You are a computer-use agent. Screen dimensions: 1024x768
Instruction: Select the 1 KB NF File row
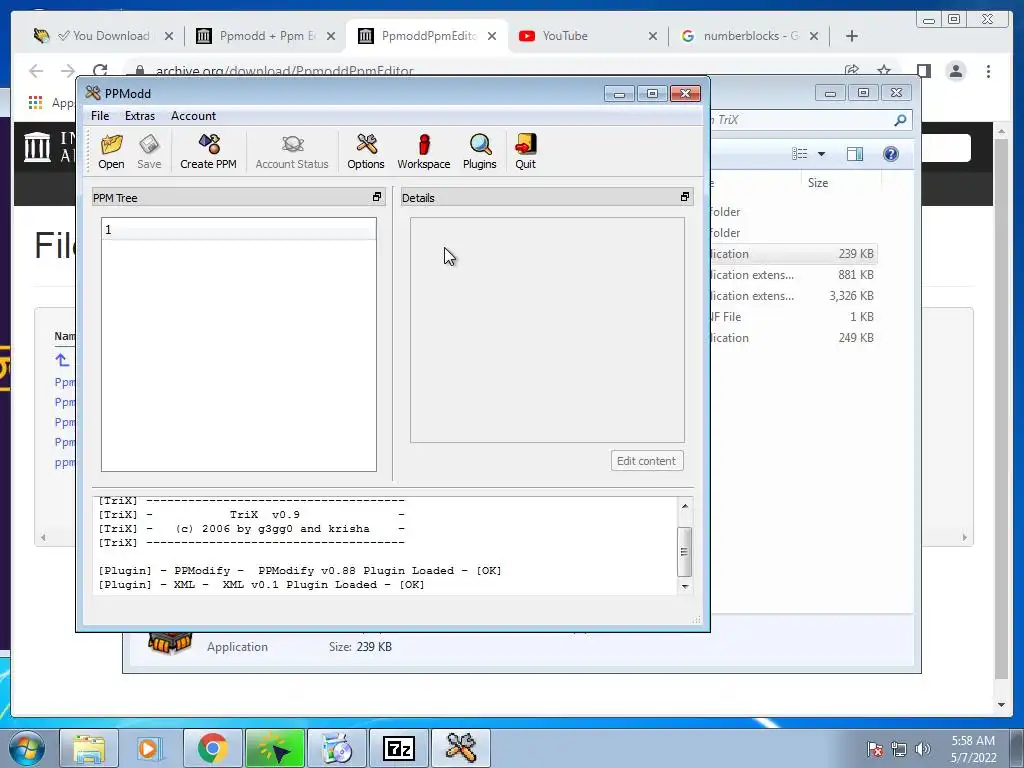(793, 317)
